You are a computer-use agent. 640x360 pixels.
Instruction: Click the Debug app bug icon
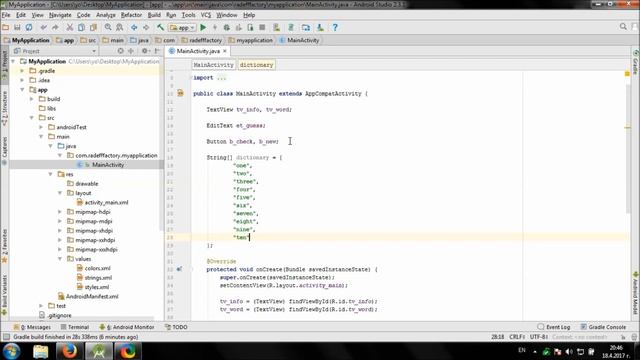[227, 27]
